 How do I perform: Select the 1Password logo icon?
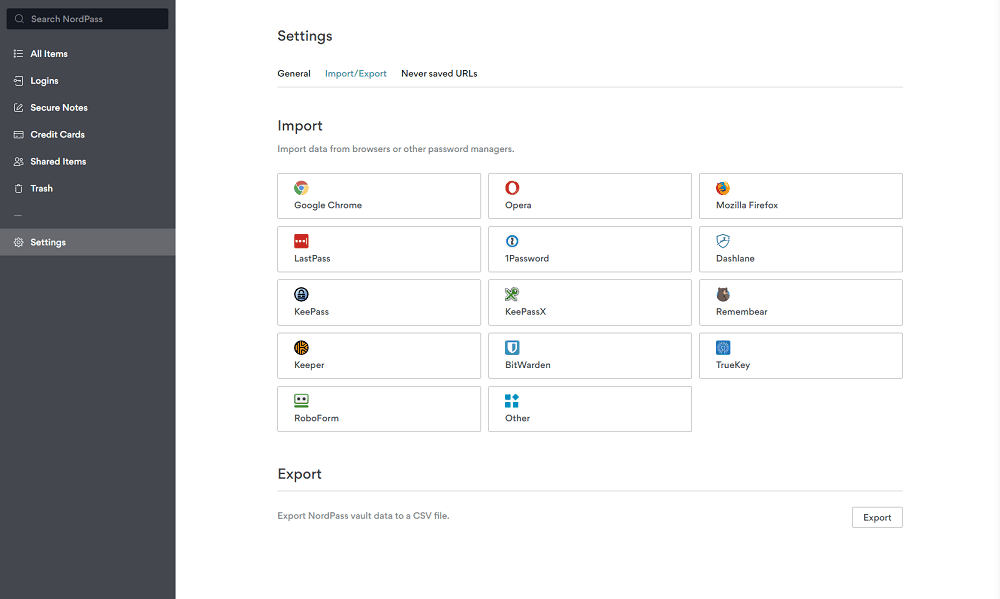(512, 241)
